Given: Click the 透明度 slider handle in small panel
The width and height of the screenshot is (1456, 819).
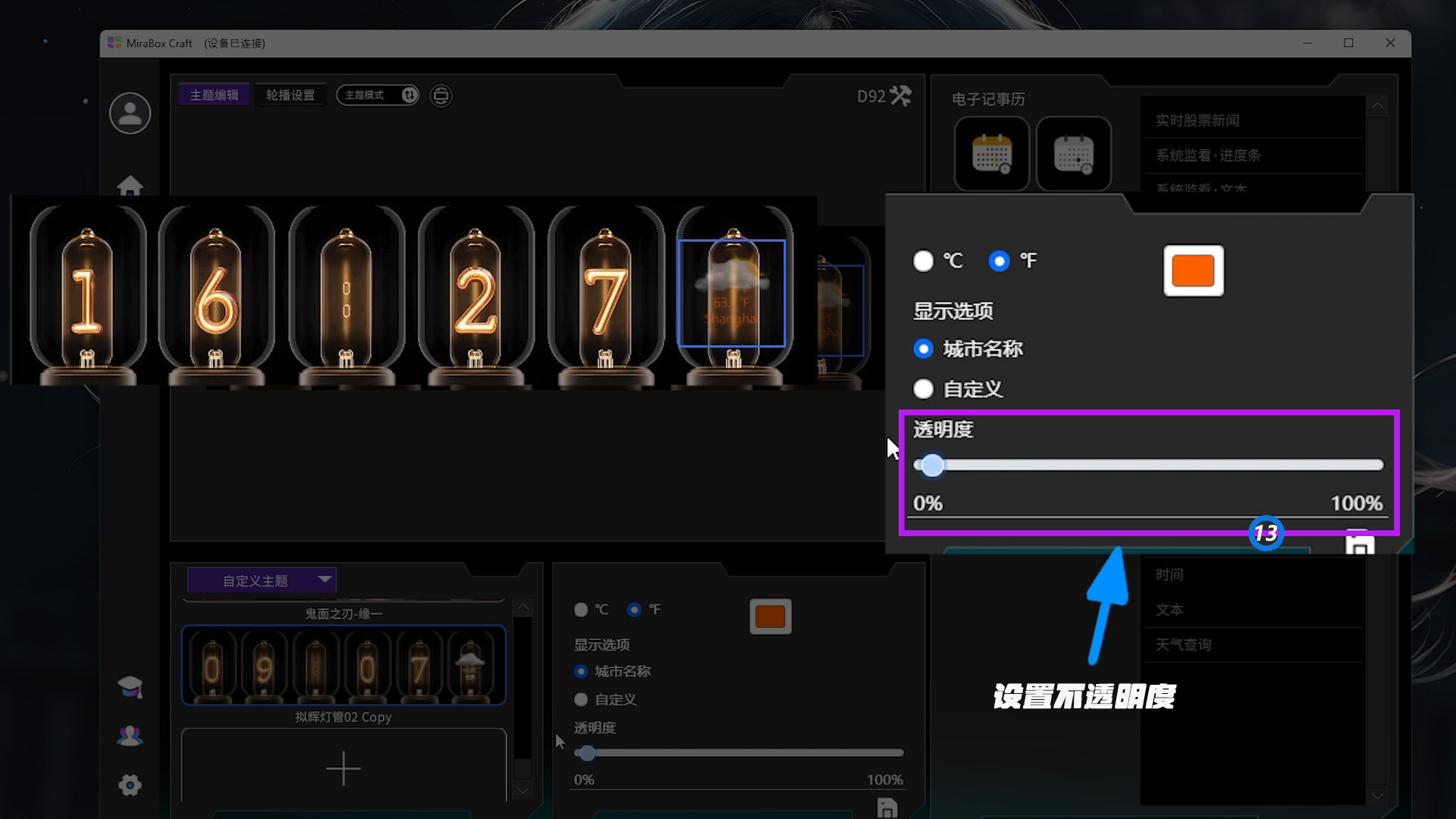Looking at the screenshot, I should point(586,753).
